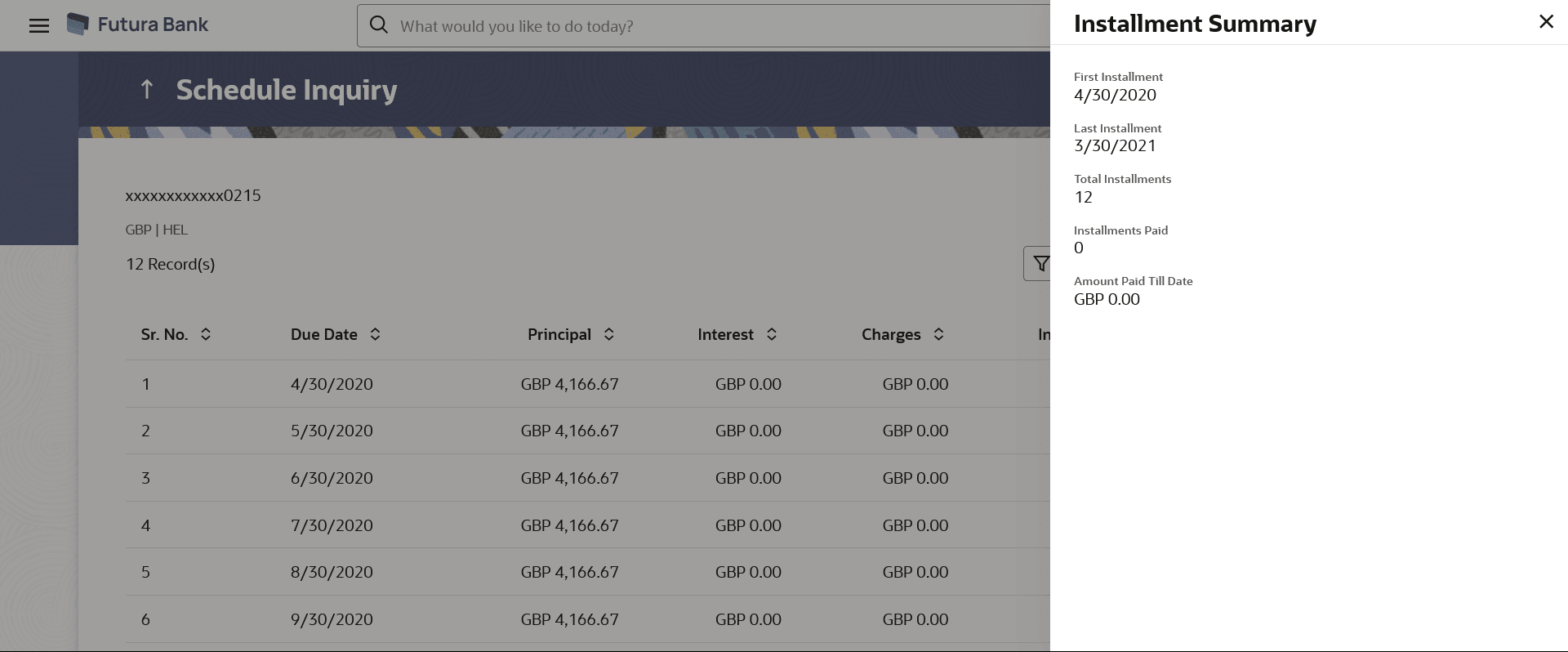Click the Schedule Inquiry page title
Image resolution: width=1568 pixels, height=652 pixels.
287,90
